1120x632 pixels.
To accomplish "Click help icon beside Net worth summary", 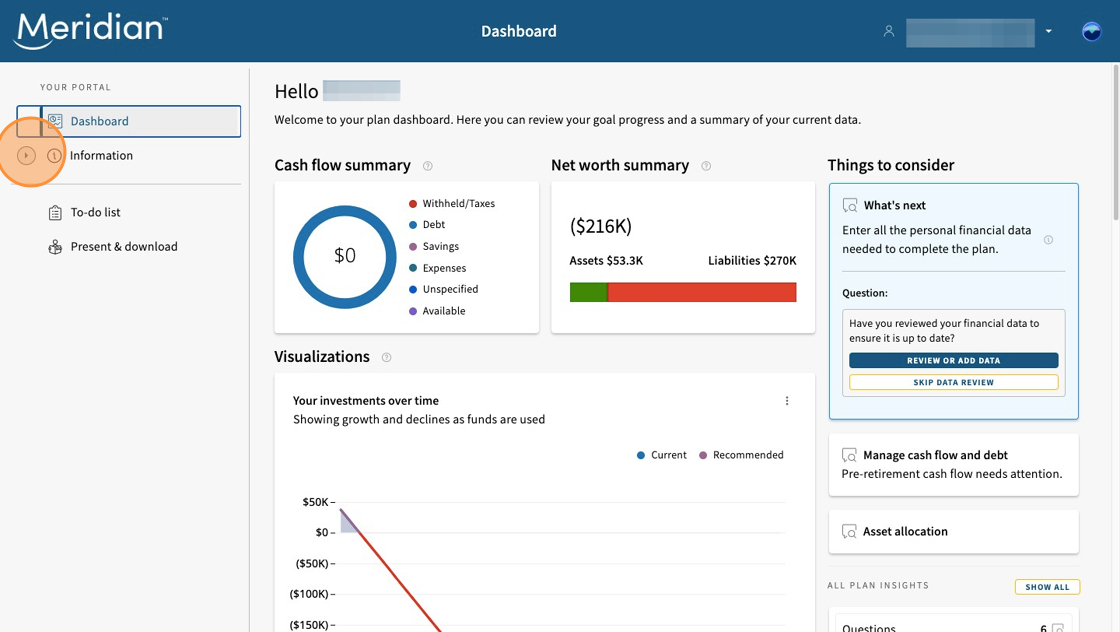I will click(x=706, y=166).
